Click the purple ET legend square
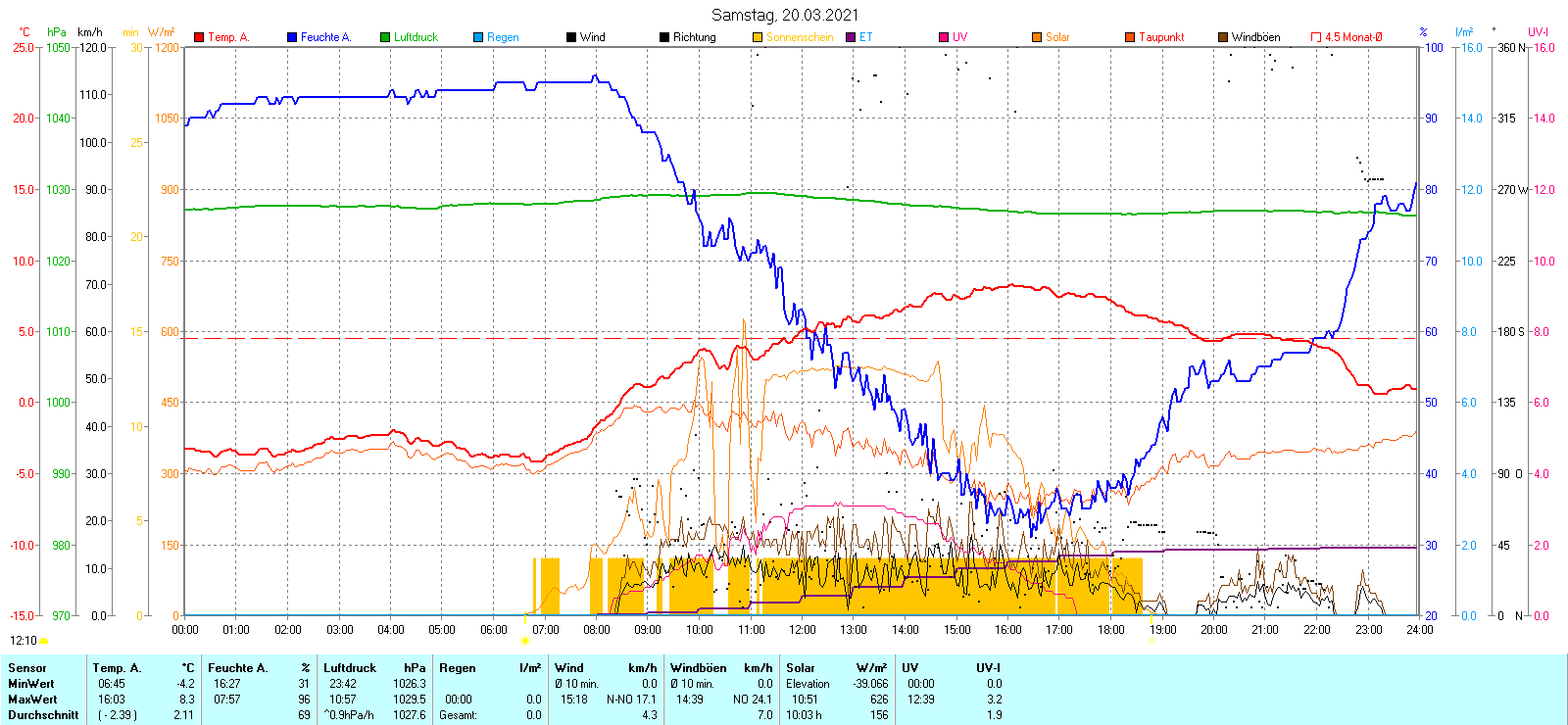 coord(851,37)
